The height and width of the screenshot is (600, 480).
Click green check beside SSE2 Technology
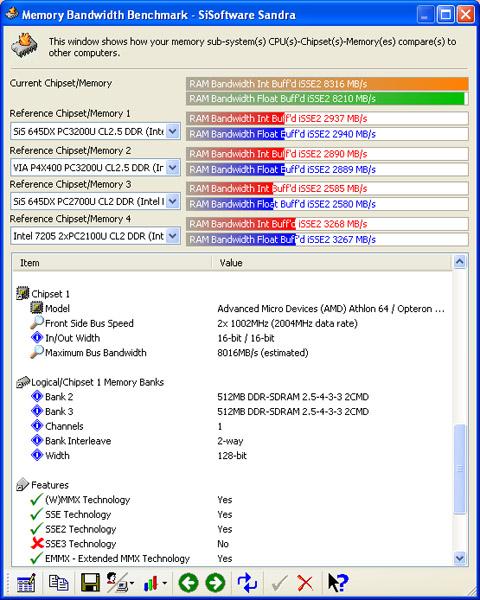(37, 529)
